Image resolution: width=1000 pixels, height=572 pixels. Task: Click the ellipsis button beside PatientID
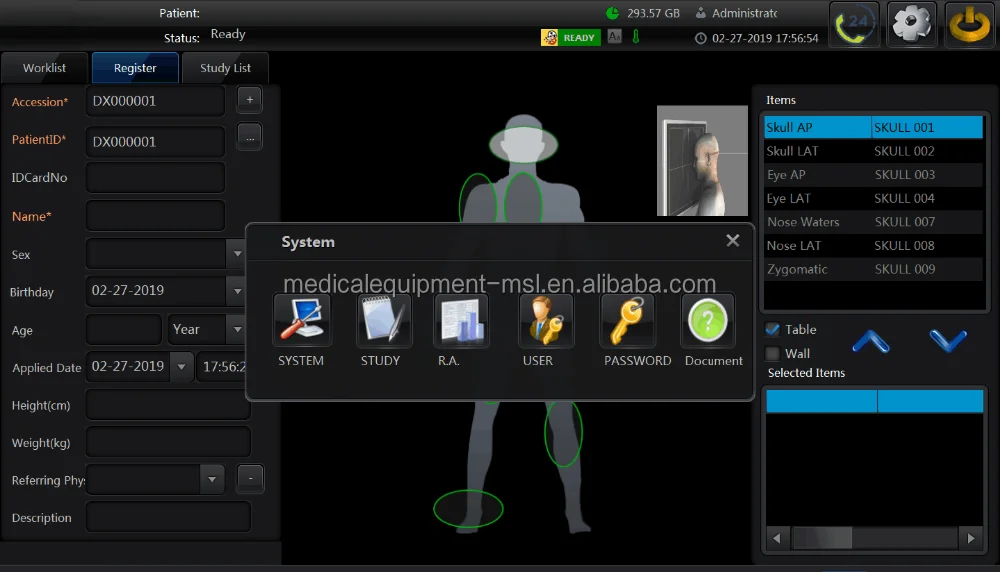point(249,137)
